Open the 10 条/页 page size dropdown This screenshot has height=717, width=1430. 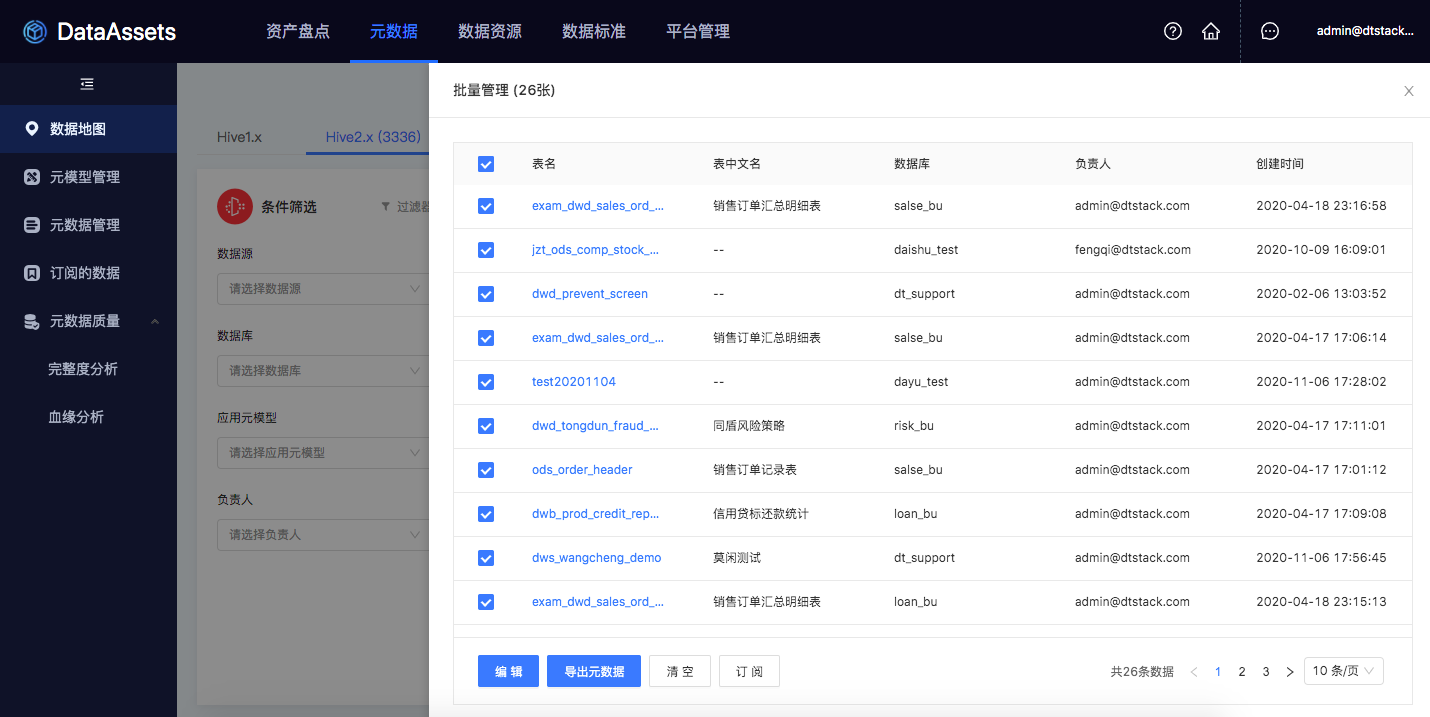click(x=1343, y=671)
